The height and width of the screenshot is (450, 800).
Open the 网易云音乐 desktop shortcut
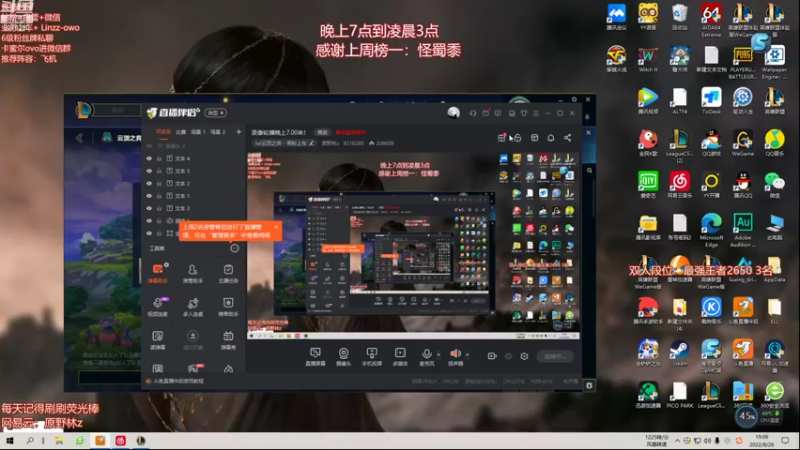pos(680,185)
